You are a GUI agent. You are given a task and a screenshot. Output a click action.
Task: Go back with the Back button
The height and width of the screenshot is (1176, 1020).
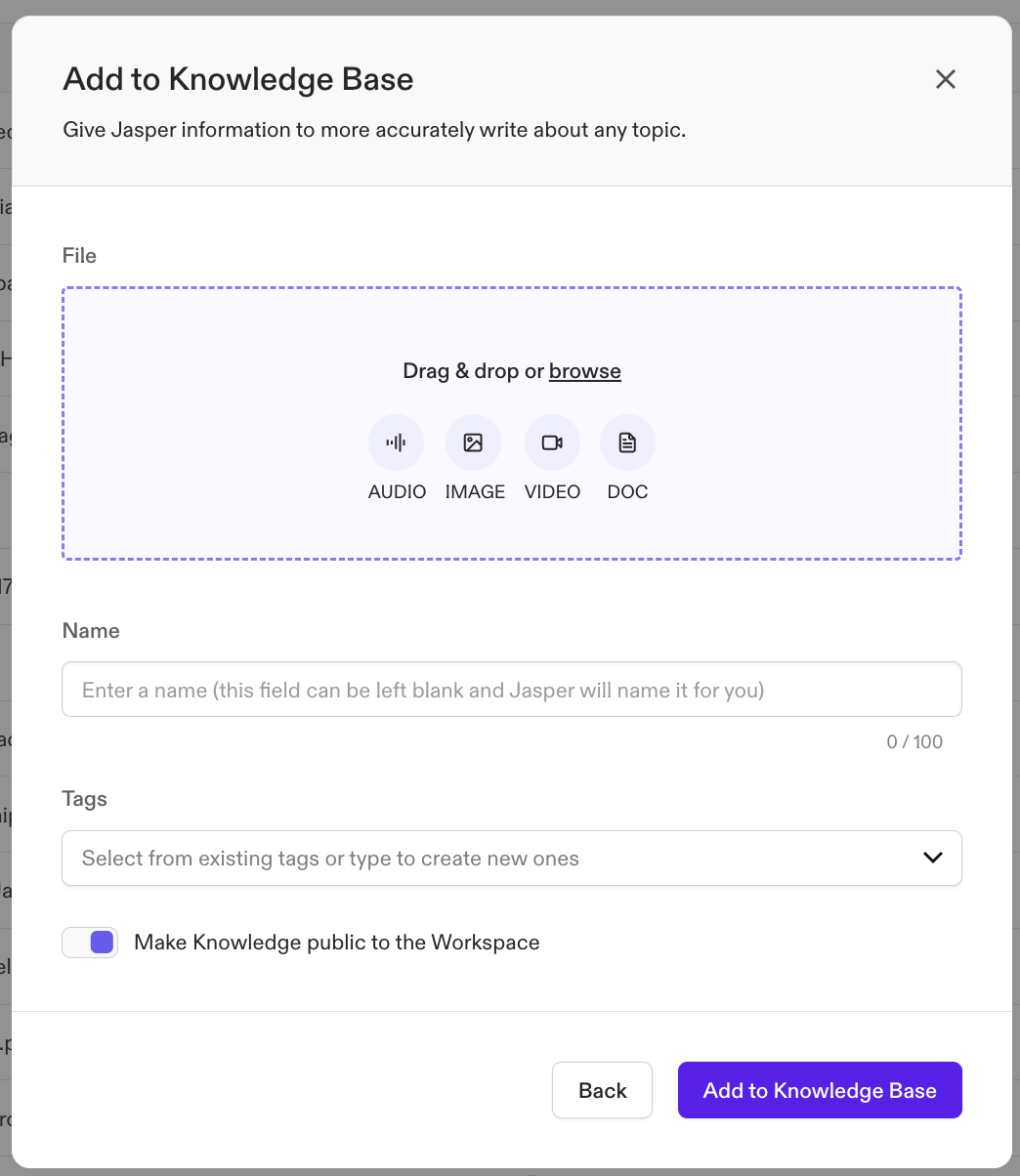602,1090
